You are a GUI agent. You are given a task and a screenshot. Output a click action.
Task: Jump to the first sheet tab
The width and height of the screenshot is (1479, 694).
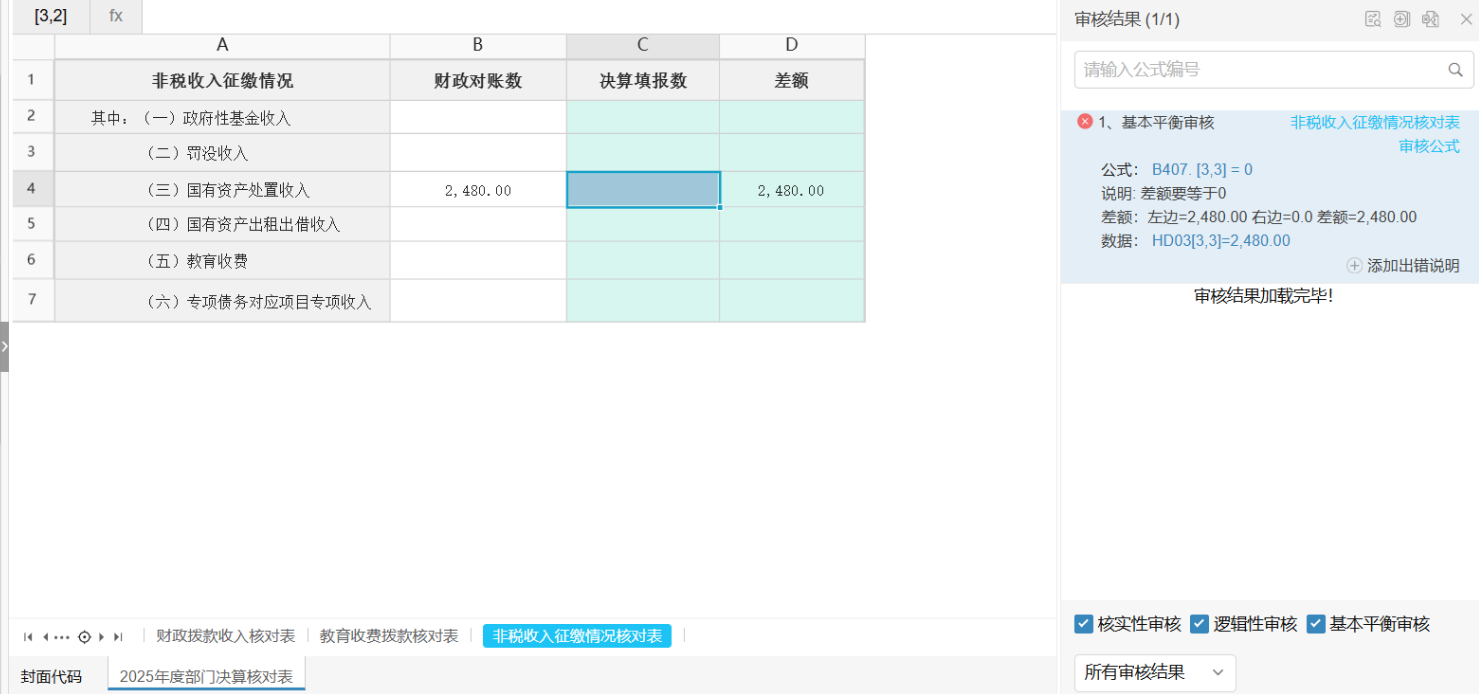28,637
